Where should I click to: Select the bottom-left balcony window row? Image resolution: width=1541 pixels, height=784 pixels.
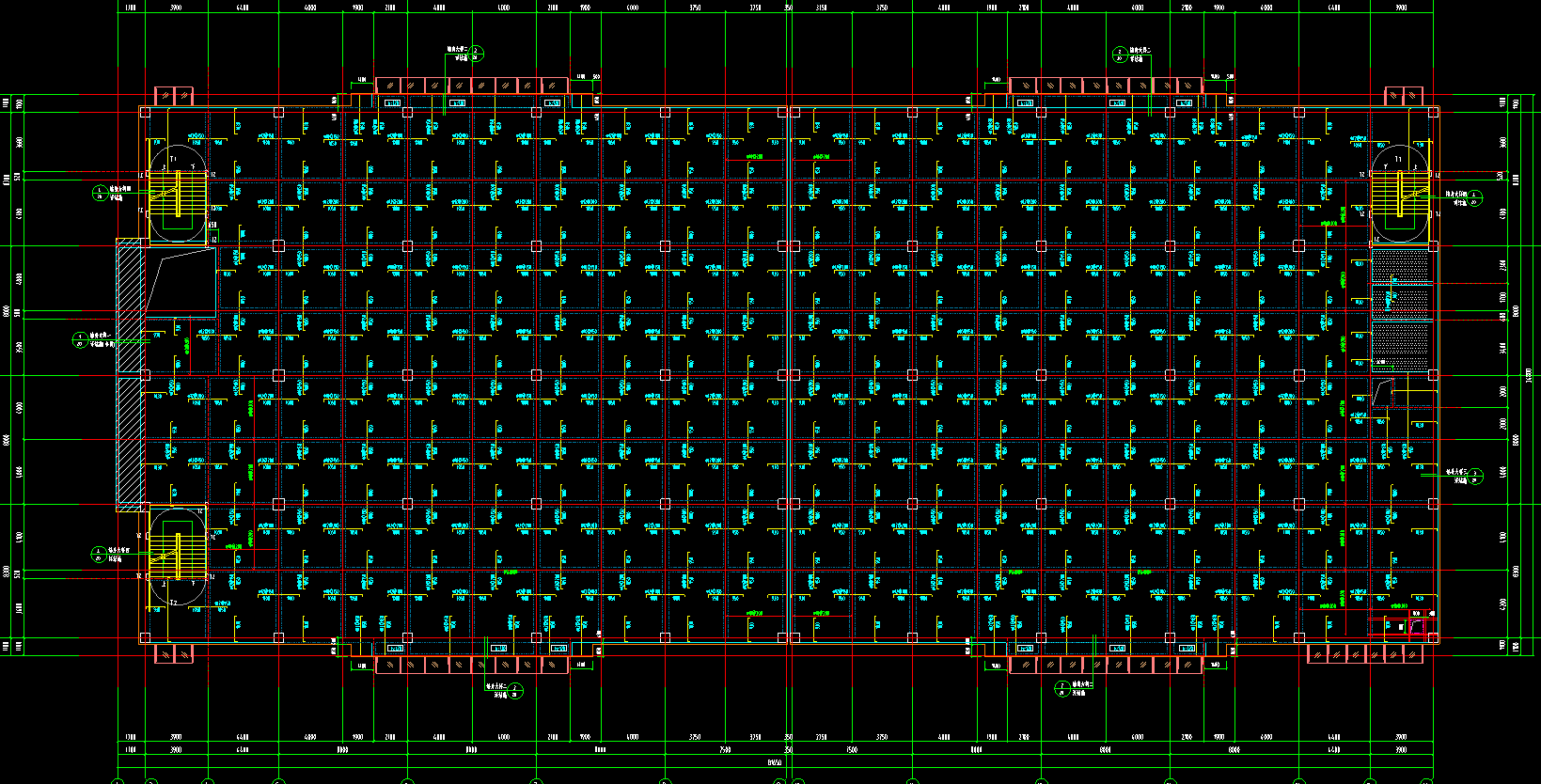coord(472,666)
